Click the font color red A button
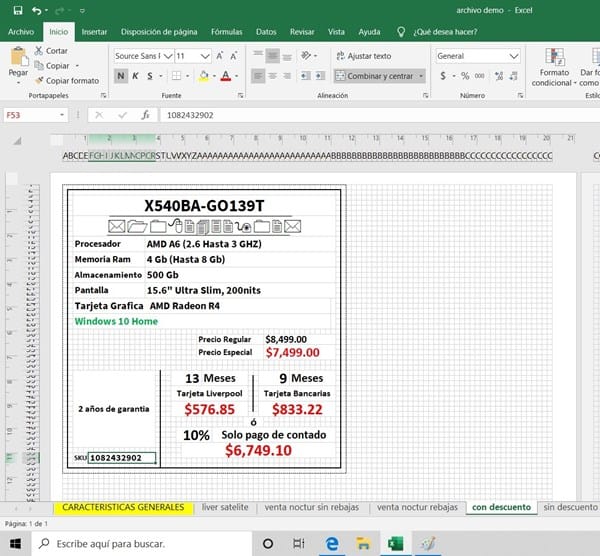600x556 pixels. 226,76
